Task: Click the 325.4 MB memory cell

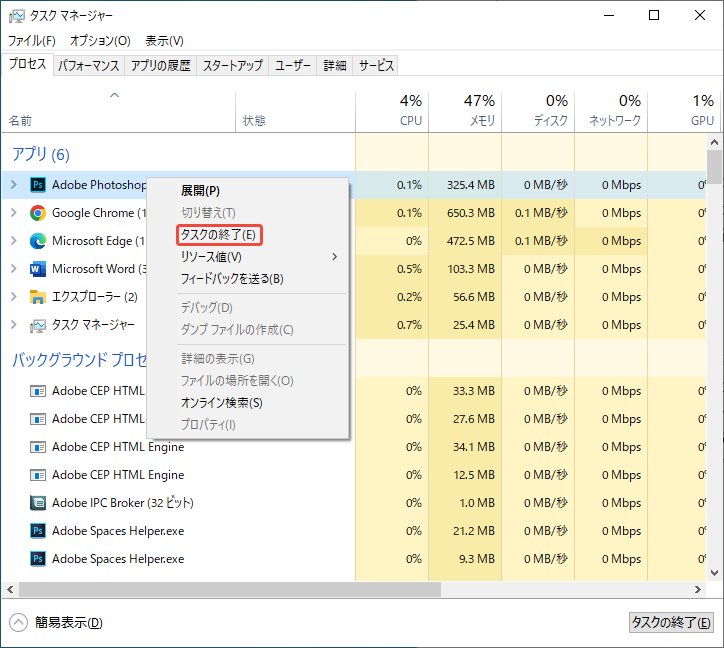Action: (x=465, y=185)
